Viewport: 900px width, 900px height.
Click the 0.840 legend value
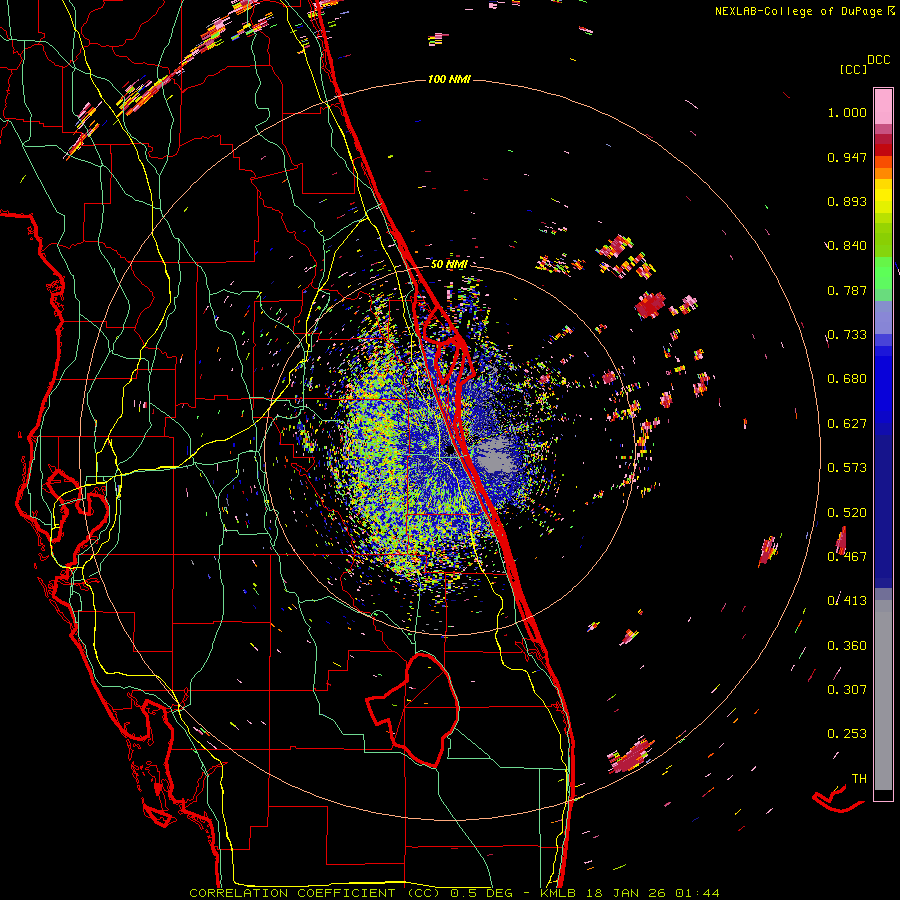pyautogui.click(x=847, y=246)
